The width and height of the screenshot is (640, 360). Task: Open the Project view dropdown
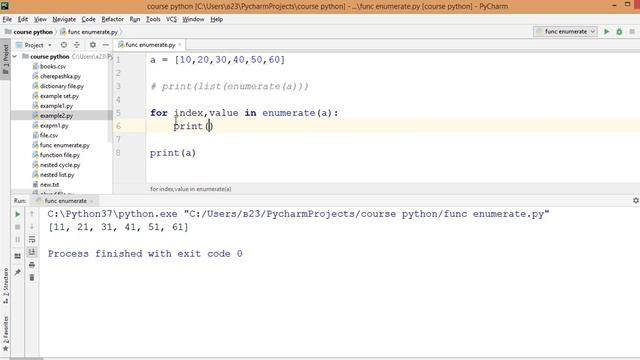pyautogui.click(x=34, y=45)
